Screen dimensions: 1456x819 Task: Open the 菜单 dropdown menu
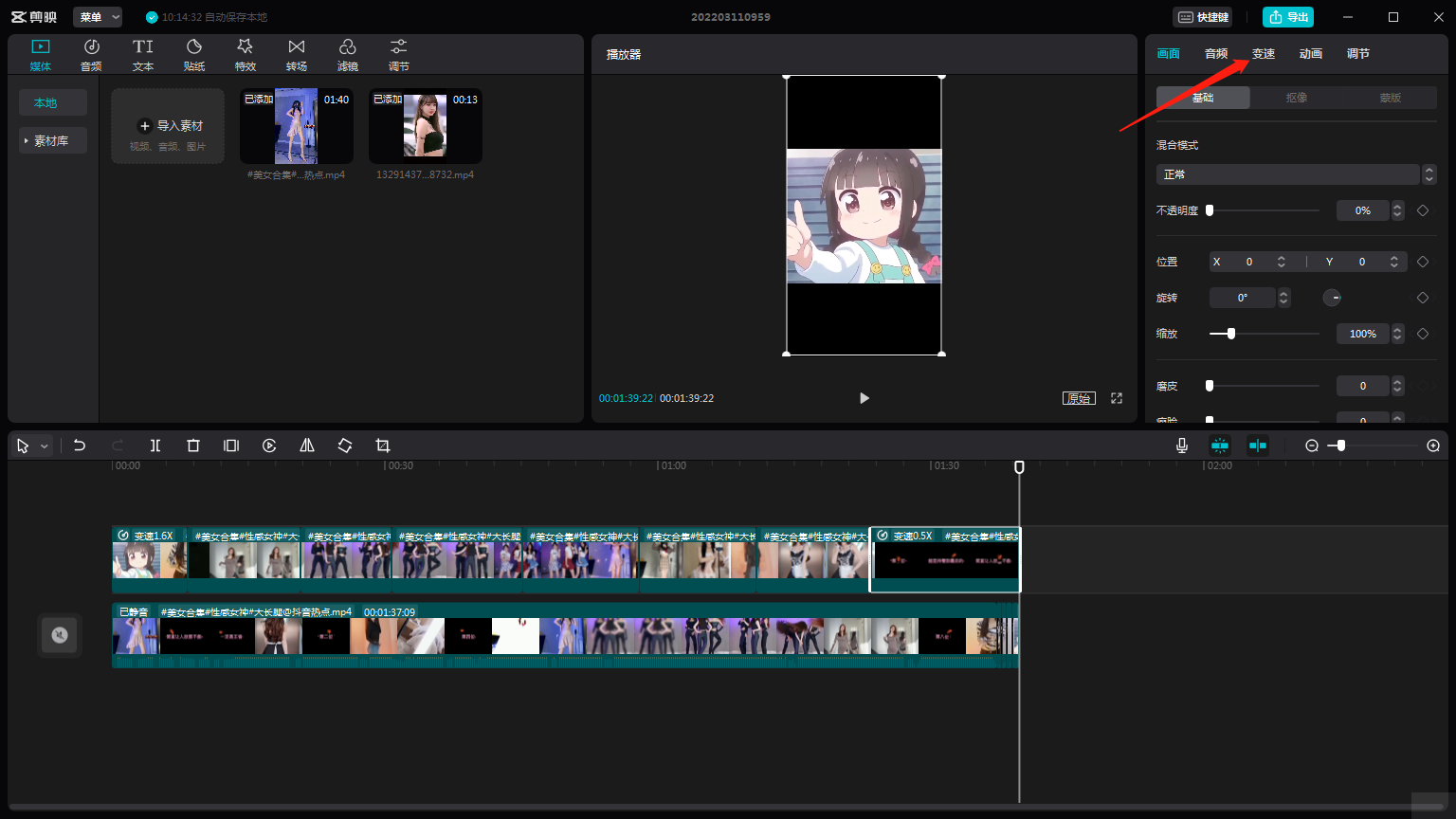(x=98, y=17)
